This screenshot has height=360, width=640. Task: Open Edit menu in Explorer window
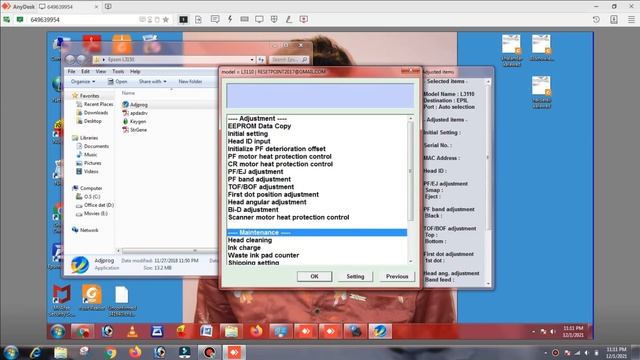coord(85,71)
